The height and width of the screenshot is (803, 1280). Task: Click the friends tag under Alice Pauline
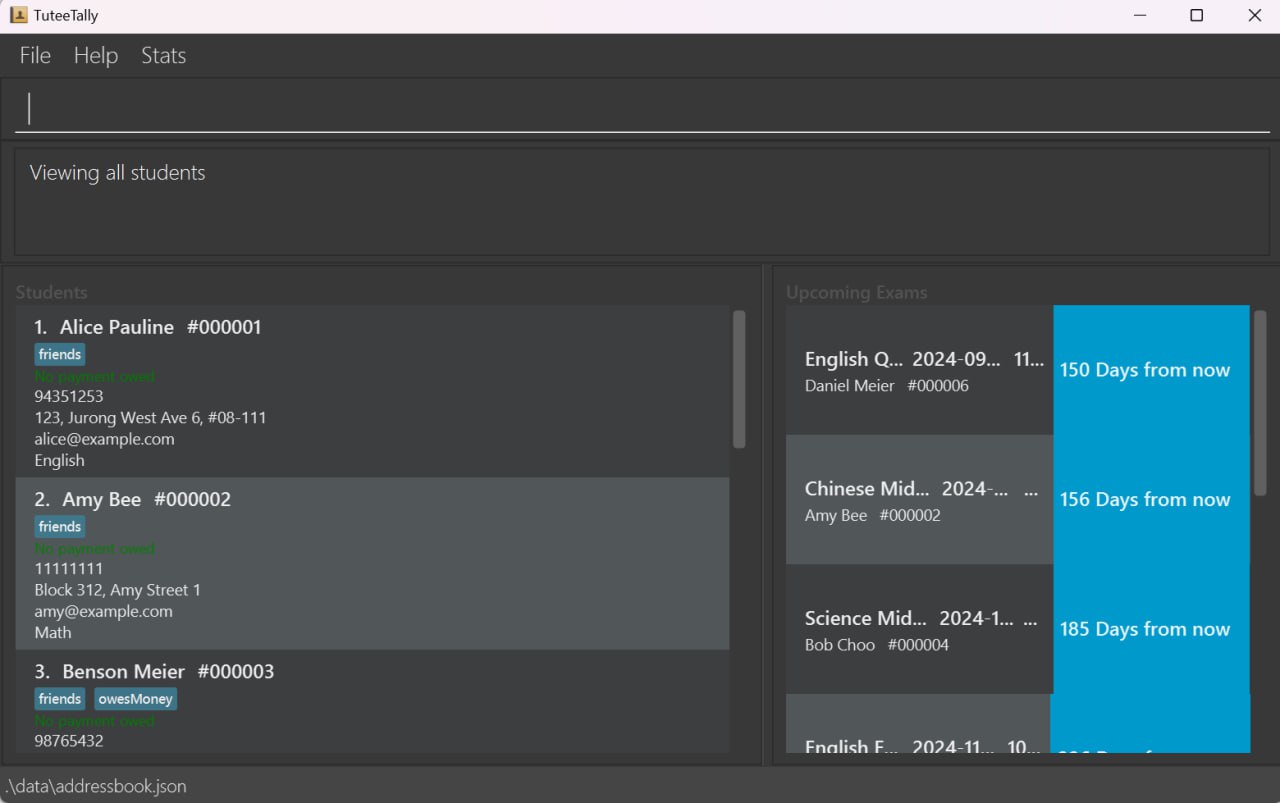[60, 354]
